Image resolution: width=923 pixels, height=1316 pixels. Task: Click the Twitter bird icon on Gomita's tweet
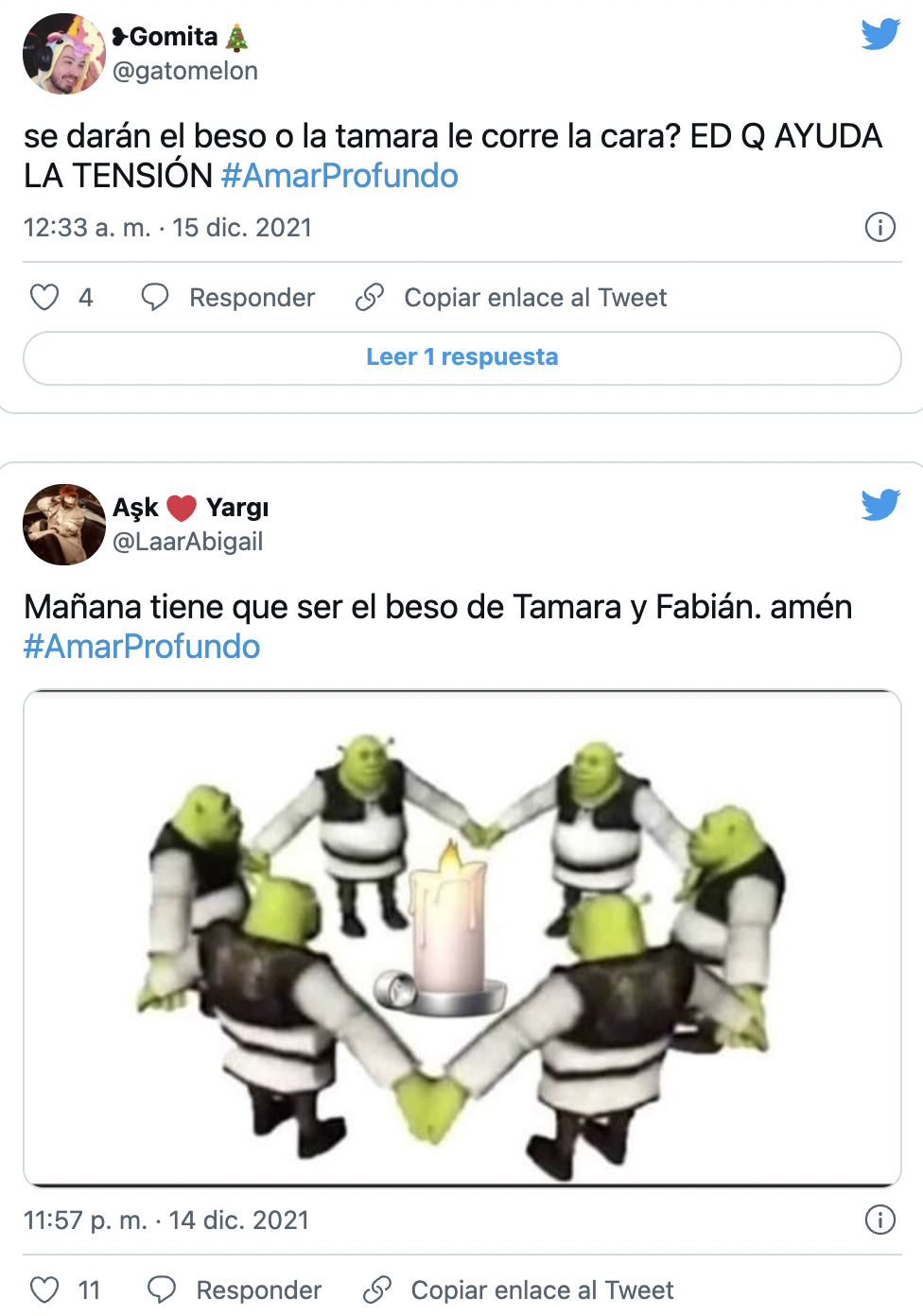point(880,34)
